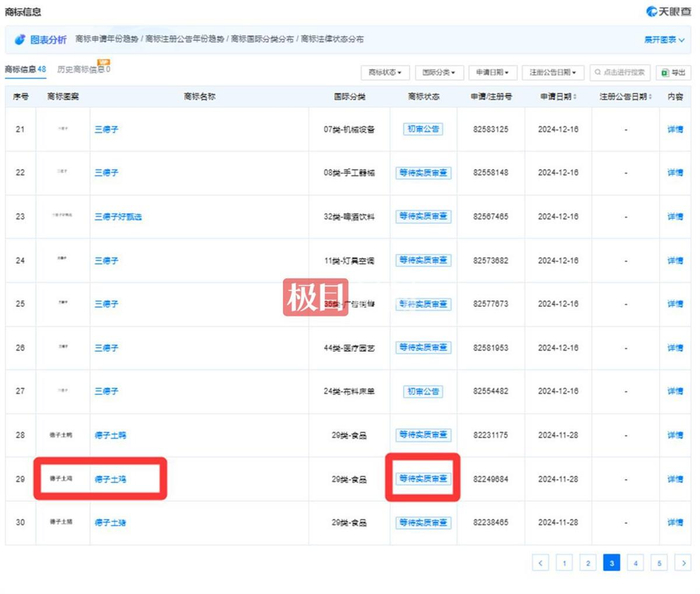Jump to page 4 of results
700x594 pixels.
(635, 563)
